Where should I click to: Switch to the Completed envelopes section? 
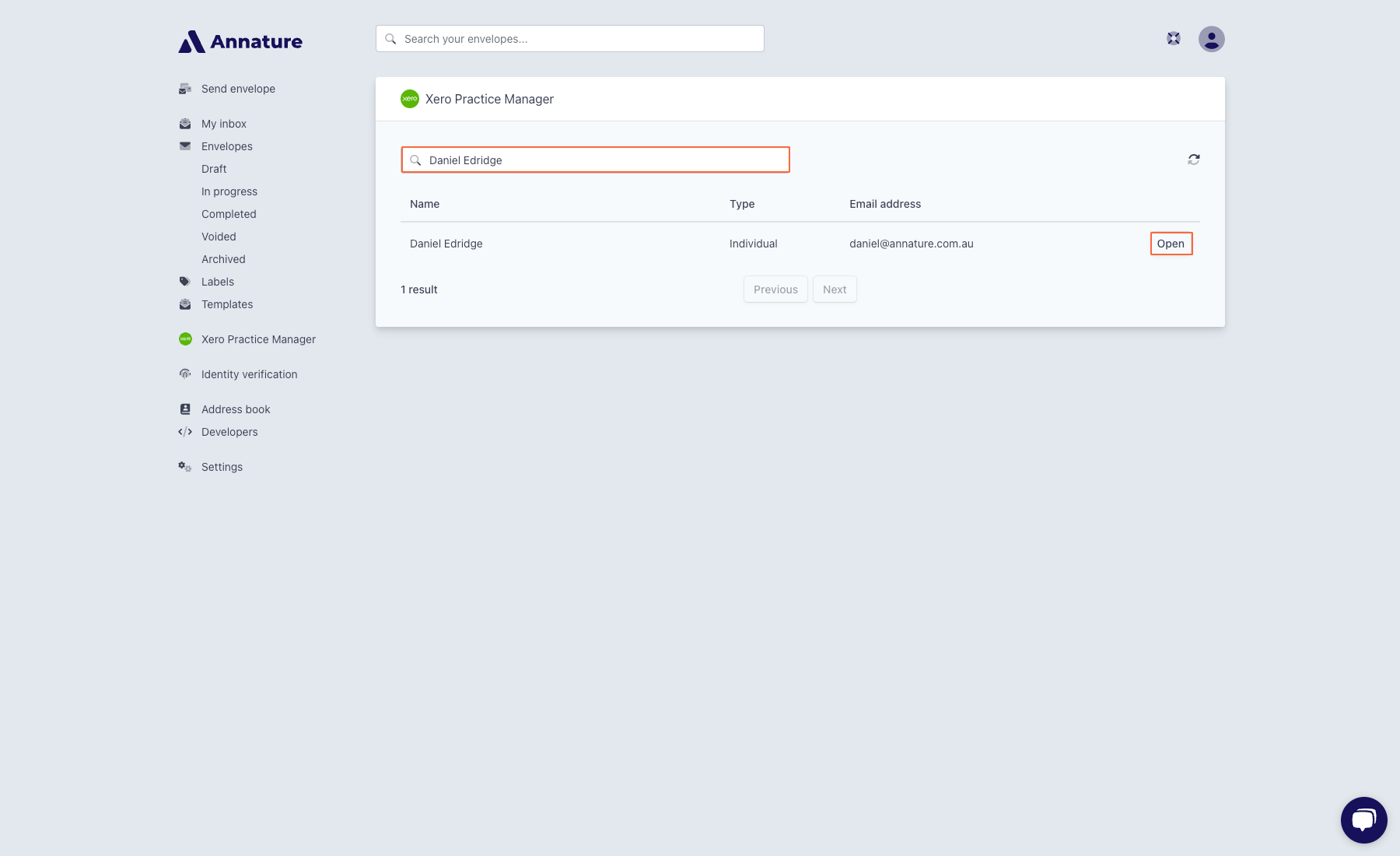pos(229,213)
